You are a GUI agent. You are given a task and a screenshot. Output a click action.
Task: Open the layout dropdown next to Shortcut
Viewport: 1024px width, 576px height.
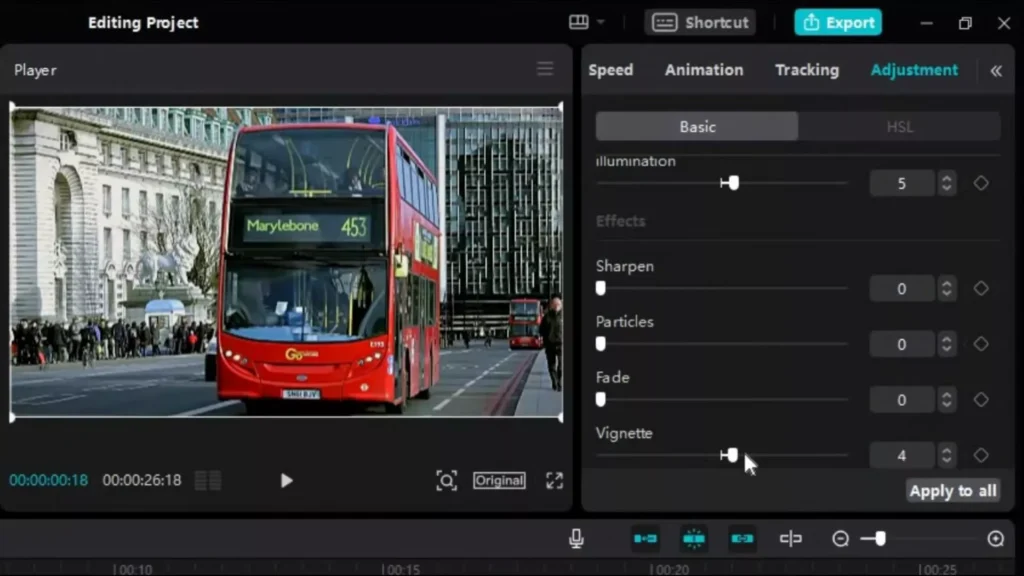587,22
